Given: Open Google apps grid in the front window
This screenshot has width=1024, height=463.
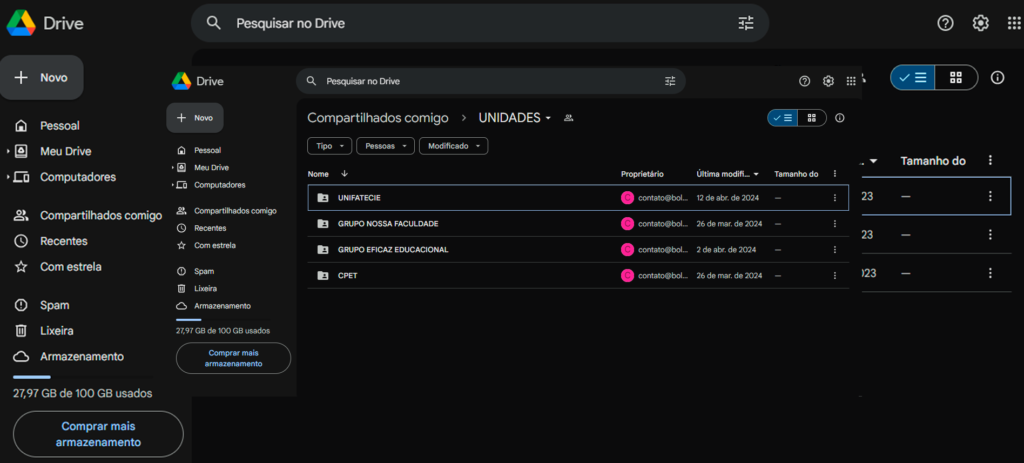Looking at the screenshot, I should [x=850, y=81].
